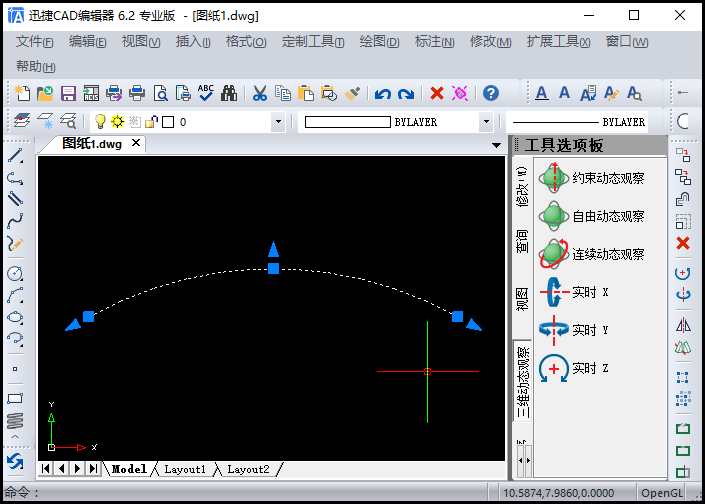Select the Arc draw tool

click(15, 295)
